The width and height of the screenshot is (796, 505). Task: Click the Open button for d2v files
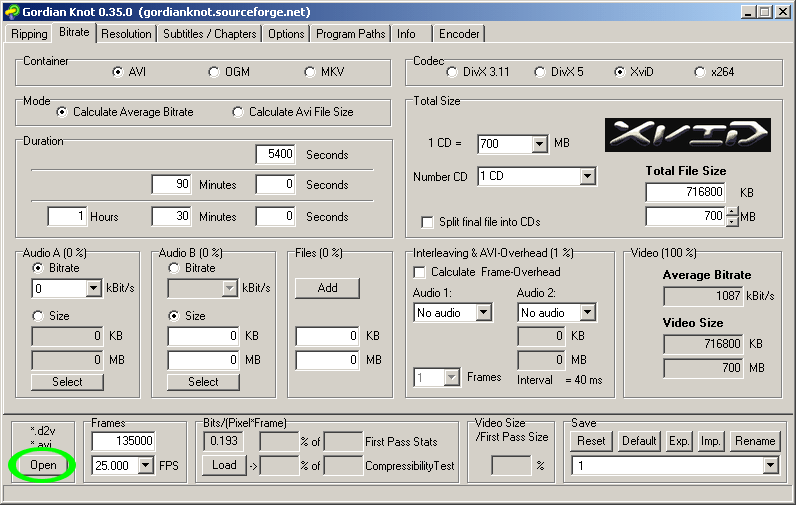click(43, 465)
